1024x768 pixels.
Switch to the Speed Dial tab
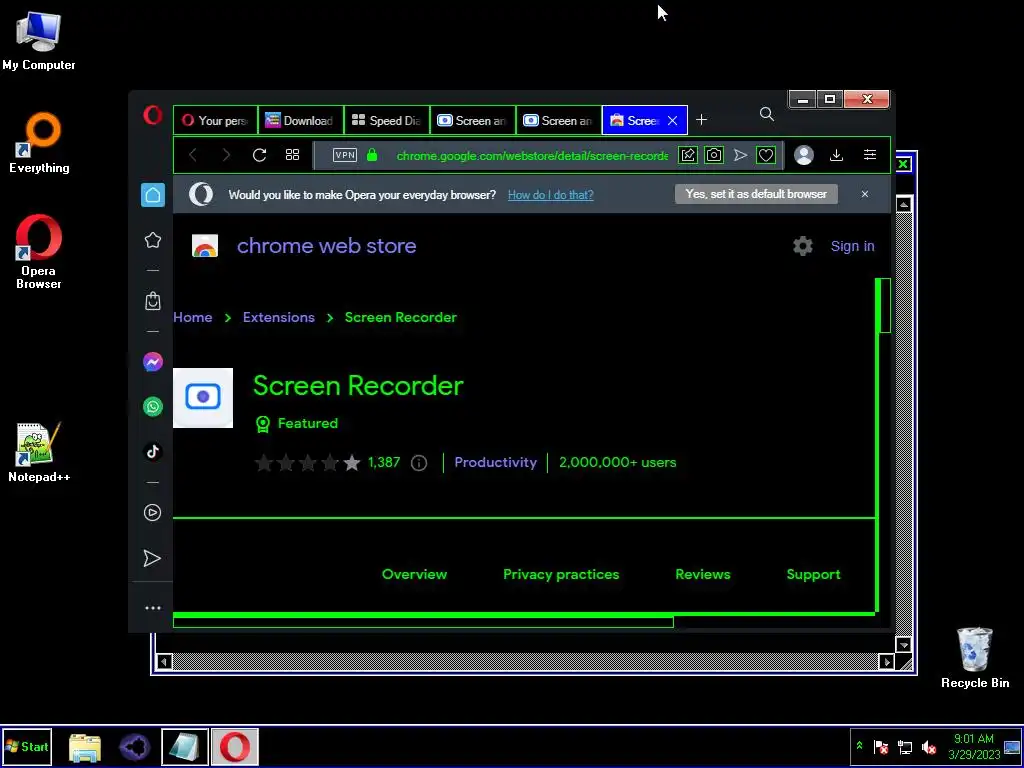tap(387, 120)
